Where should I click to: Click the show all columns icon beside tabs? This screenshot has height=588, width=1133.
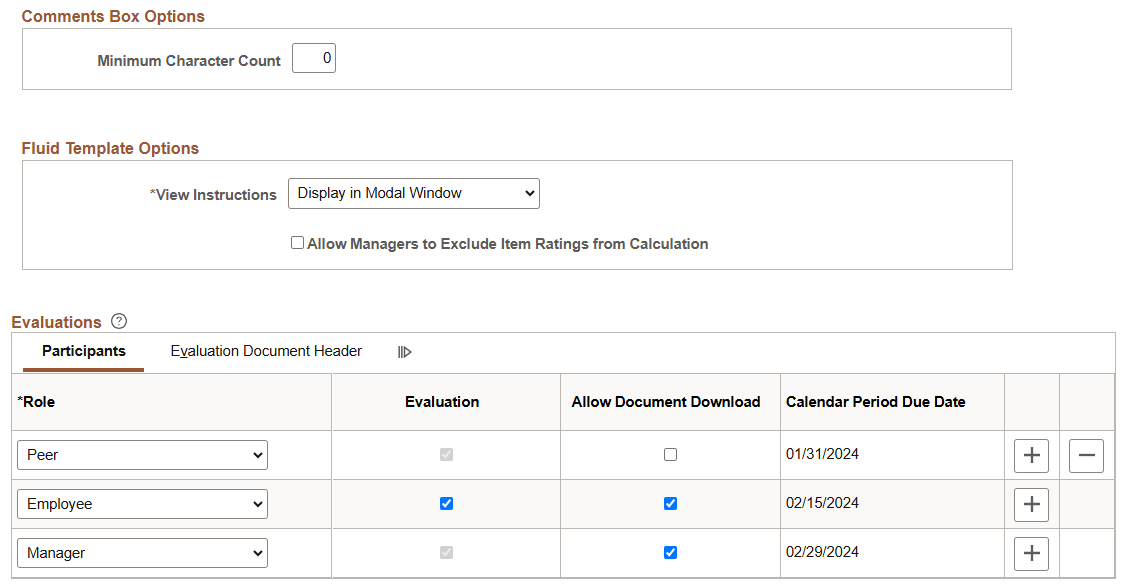(405, 352)
